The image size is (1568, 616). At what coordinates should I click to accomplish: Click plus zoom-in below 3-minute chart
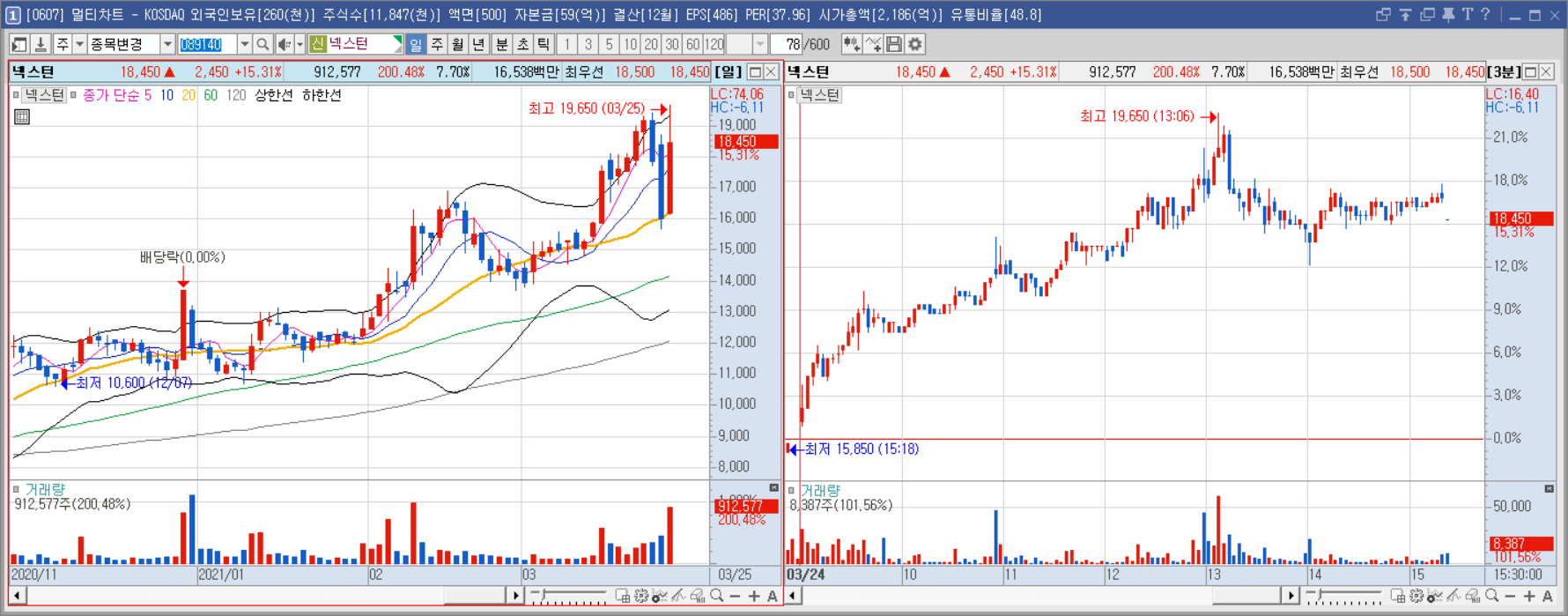click(1529, 597)
